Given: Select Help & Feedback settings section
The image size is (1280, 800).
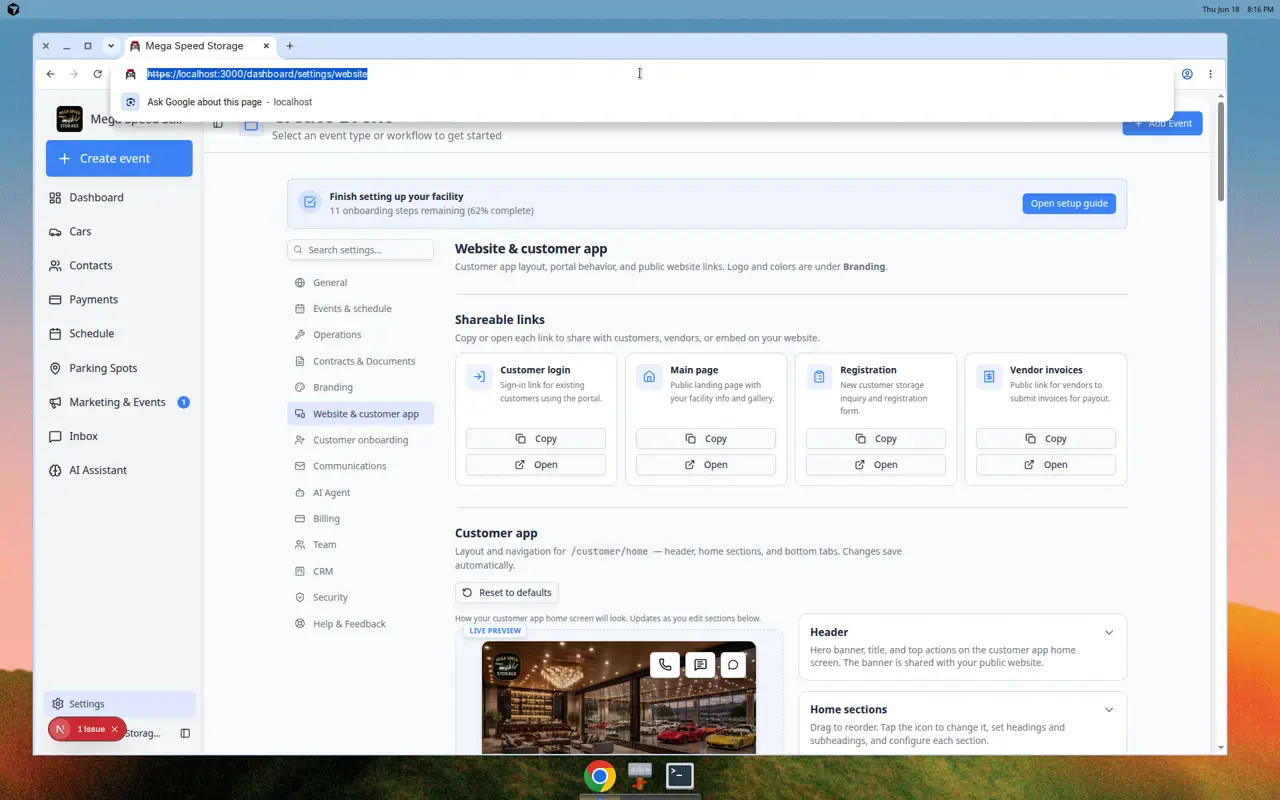Looking at the screenshot, I should point(360,624).
